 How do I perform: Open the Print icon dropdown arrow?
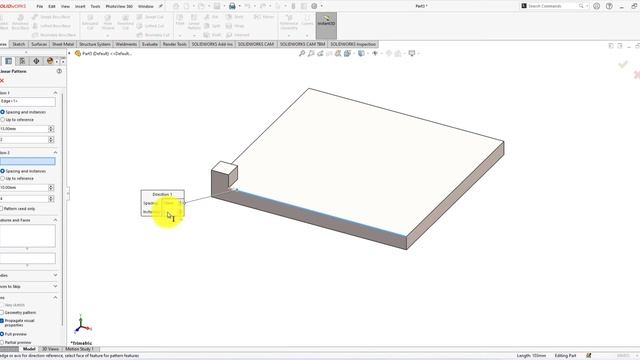(x=239, y=6)
